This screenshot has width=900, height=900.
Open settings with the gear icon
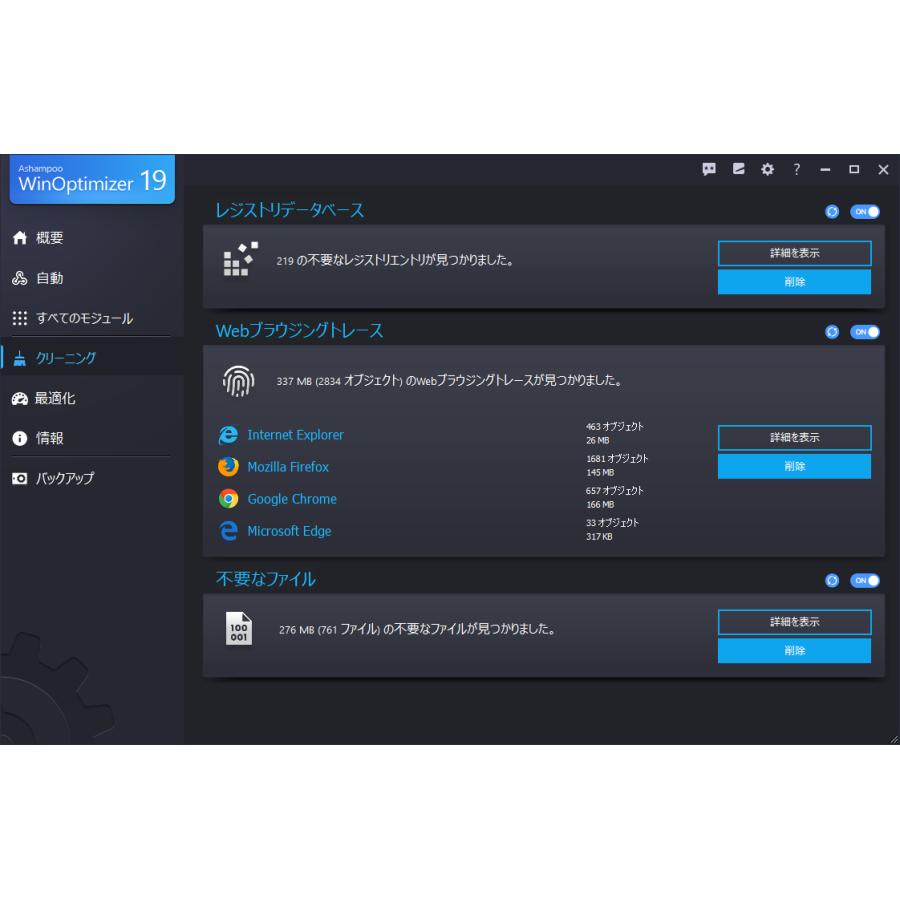[x=767, y=169]
